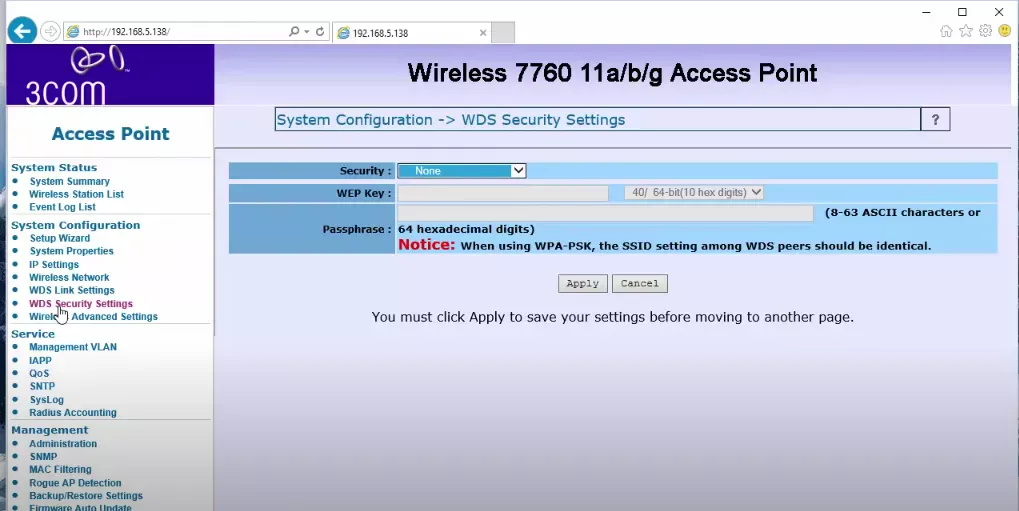Screen dimensions: 1019x511
Task: Click the Cancel button
Action: (639, 283)
